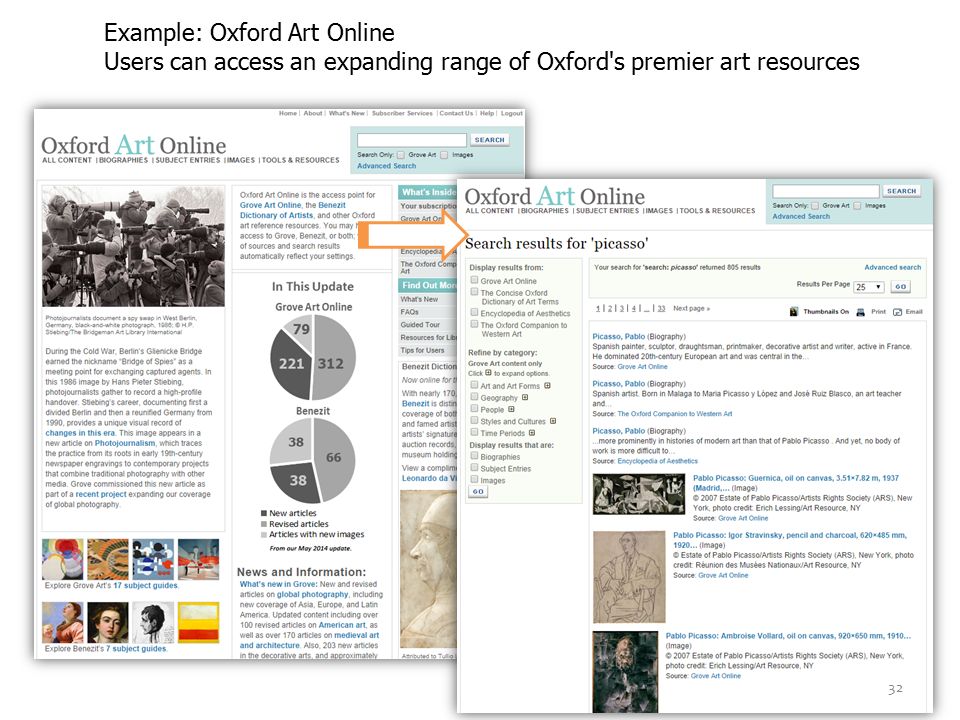Expand Styles and Cultures category
The width and height of the screenshot is (960, 720).
click(x=553, y=421)
